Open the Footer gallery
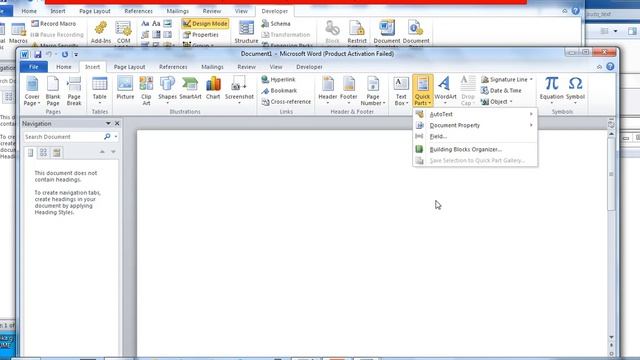Viewport: 640px width, 360px height. click(x=349, y=90)
